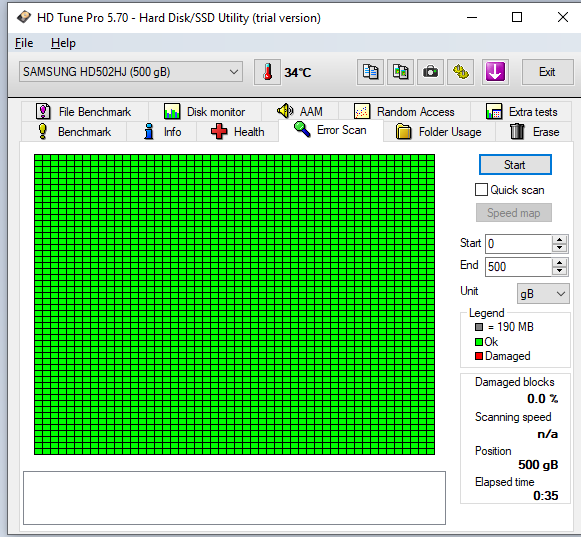581x537 pixels.
Task: Click the copy text to clipboard icon
Action: [x=370, y=72]
